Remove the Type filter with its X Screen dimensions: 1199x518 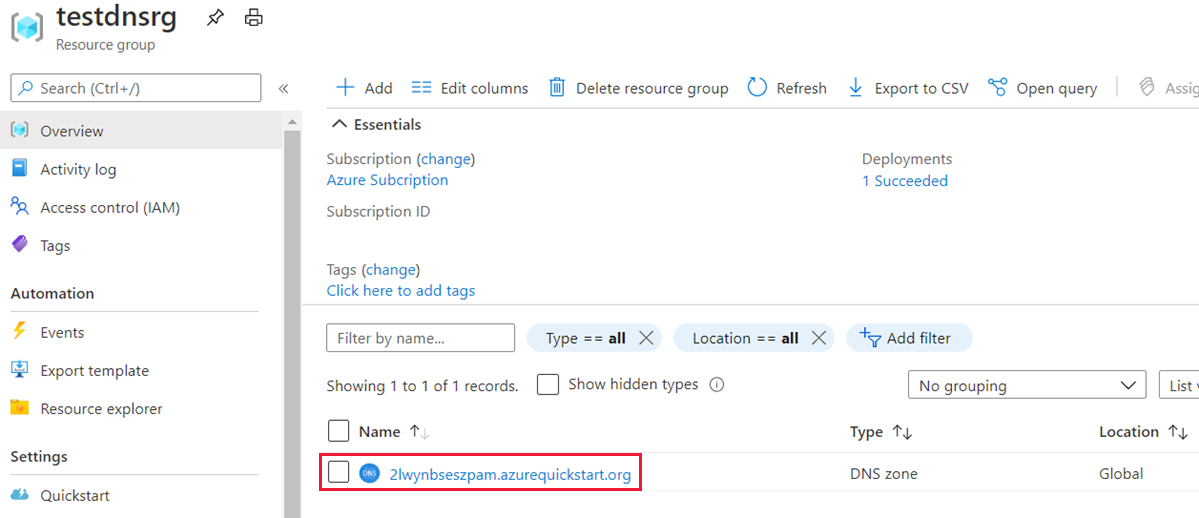point(646,338)
